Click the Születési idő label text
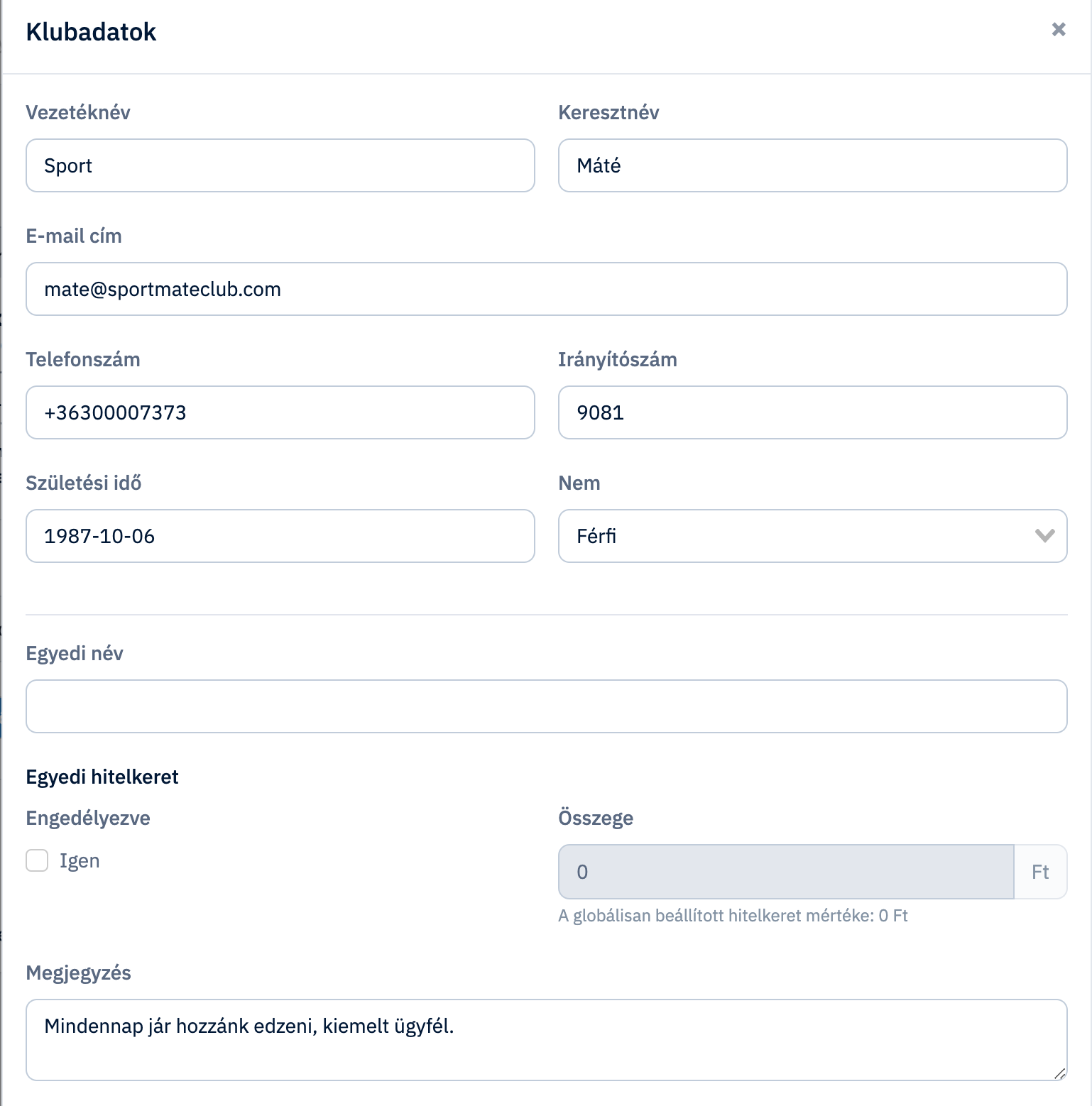The image size is (1092, 1106). (84, 483)
